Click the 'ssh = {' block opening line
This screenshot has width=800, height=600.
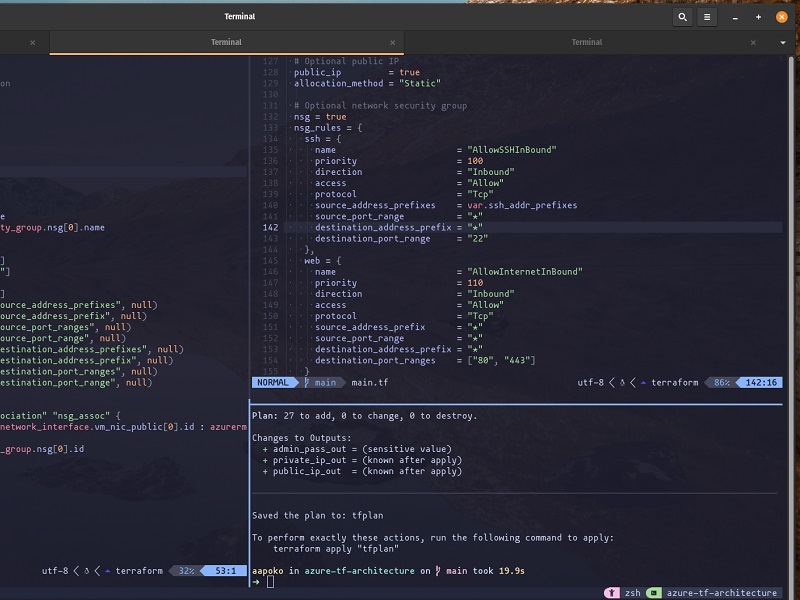click(322, 139)
